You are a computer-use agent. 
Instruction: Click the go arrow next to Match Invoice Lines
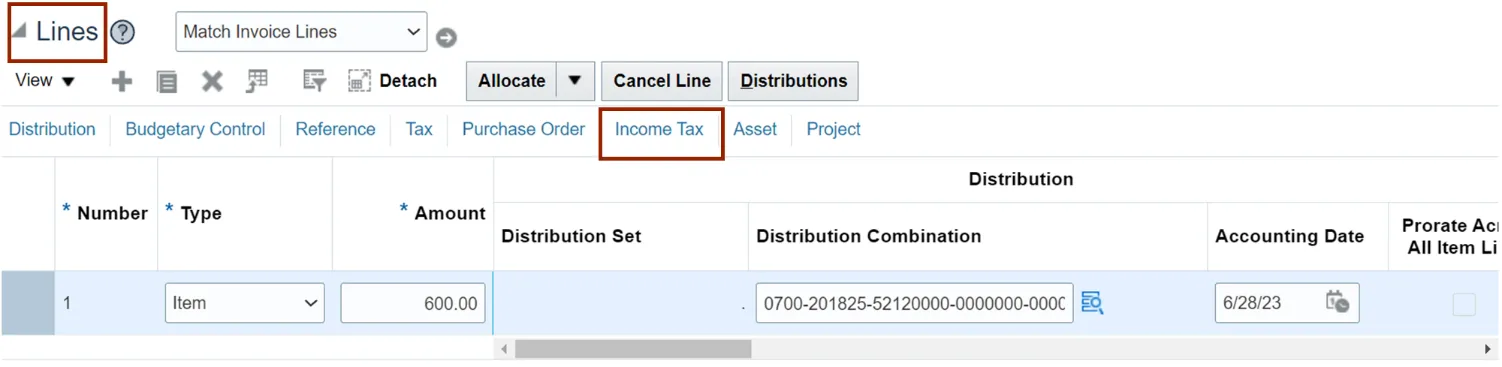click(446, 38)
